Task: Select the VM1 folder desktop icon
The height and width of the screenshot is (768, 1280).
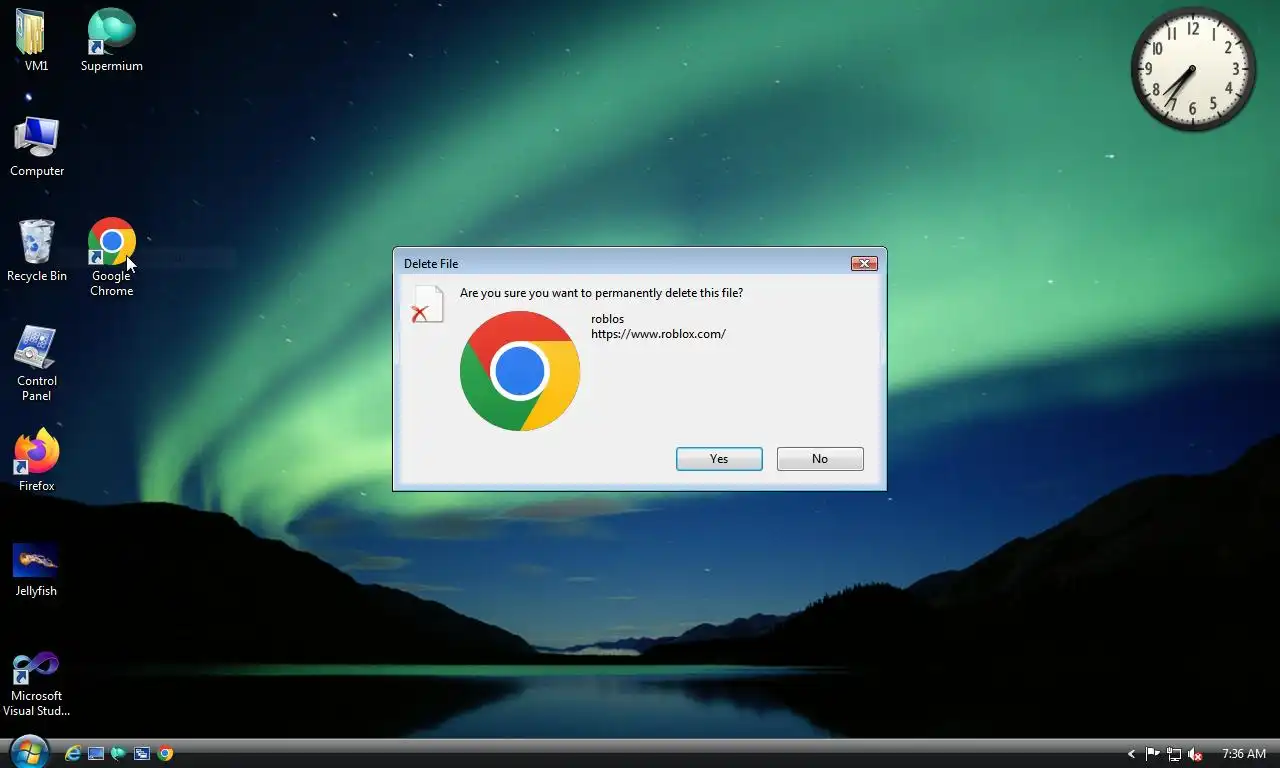Action: point(36,40)
